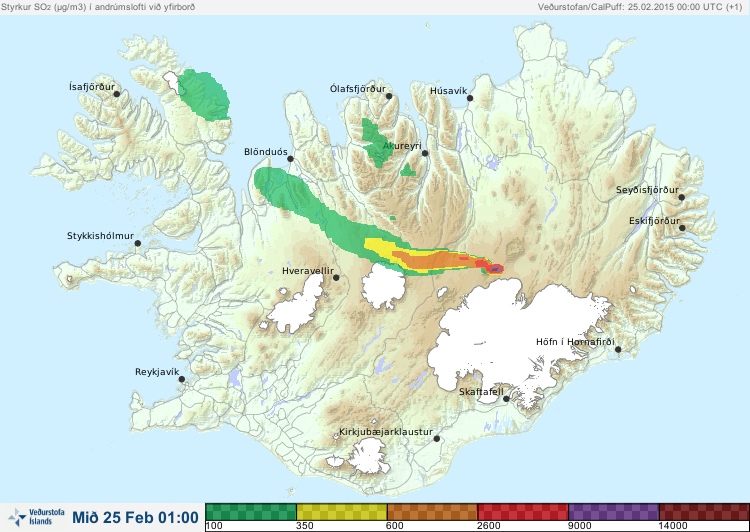Click the Styrkur SO2 title text

pos(98,7)
